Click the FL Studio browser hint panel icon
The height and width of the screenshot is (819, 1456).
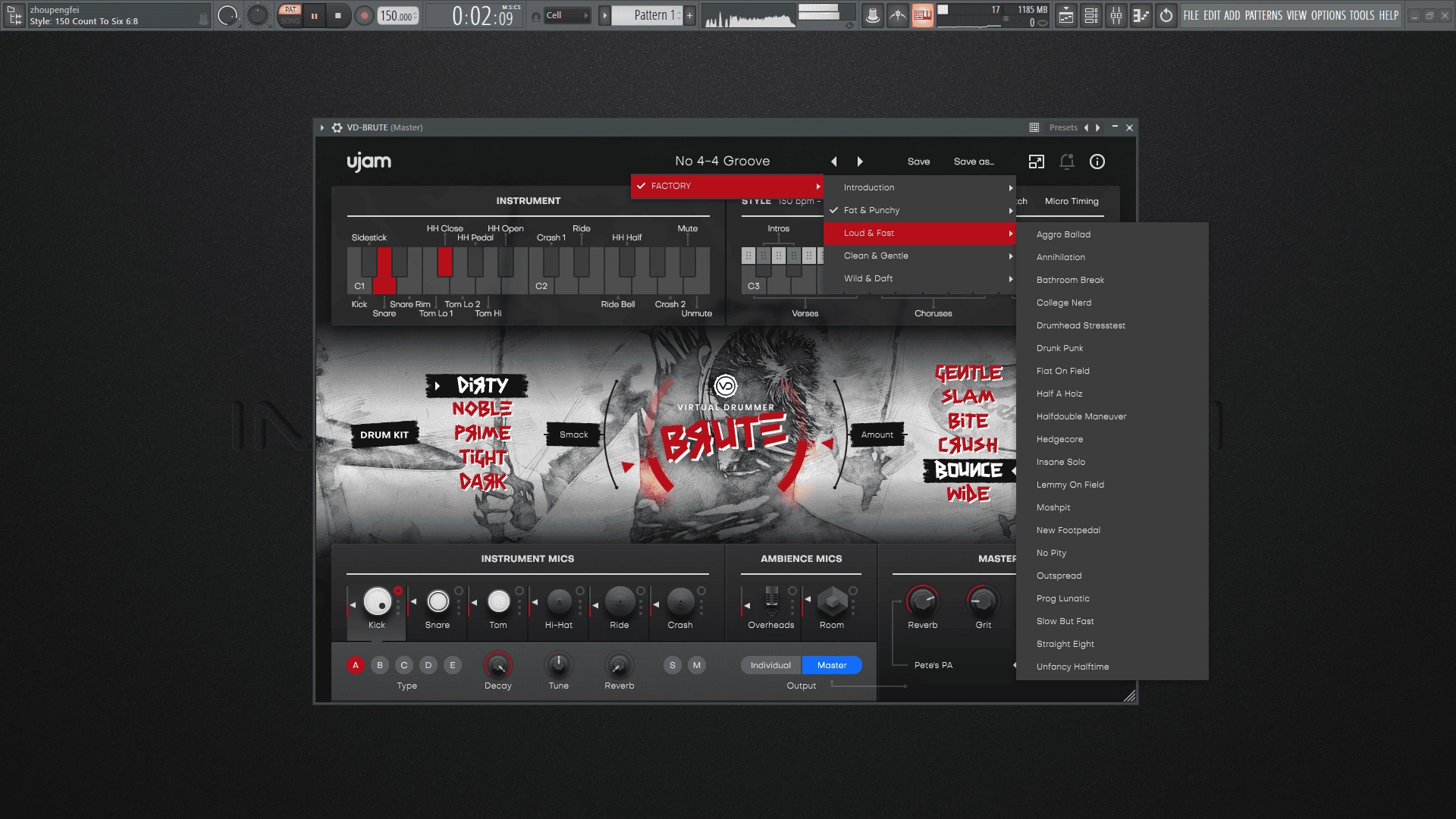(14, 15)
